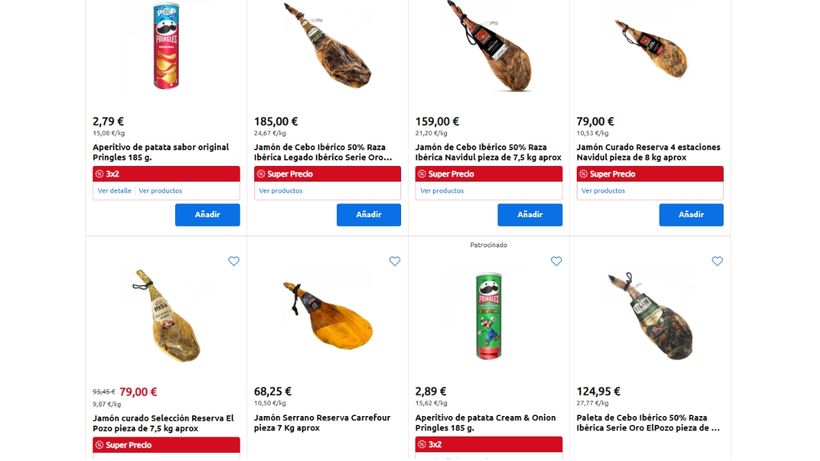Add Pringles original 185 g to cart
Image resolution: width=820 pixels, height=461 pixels.
coord(207,215)
